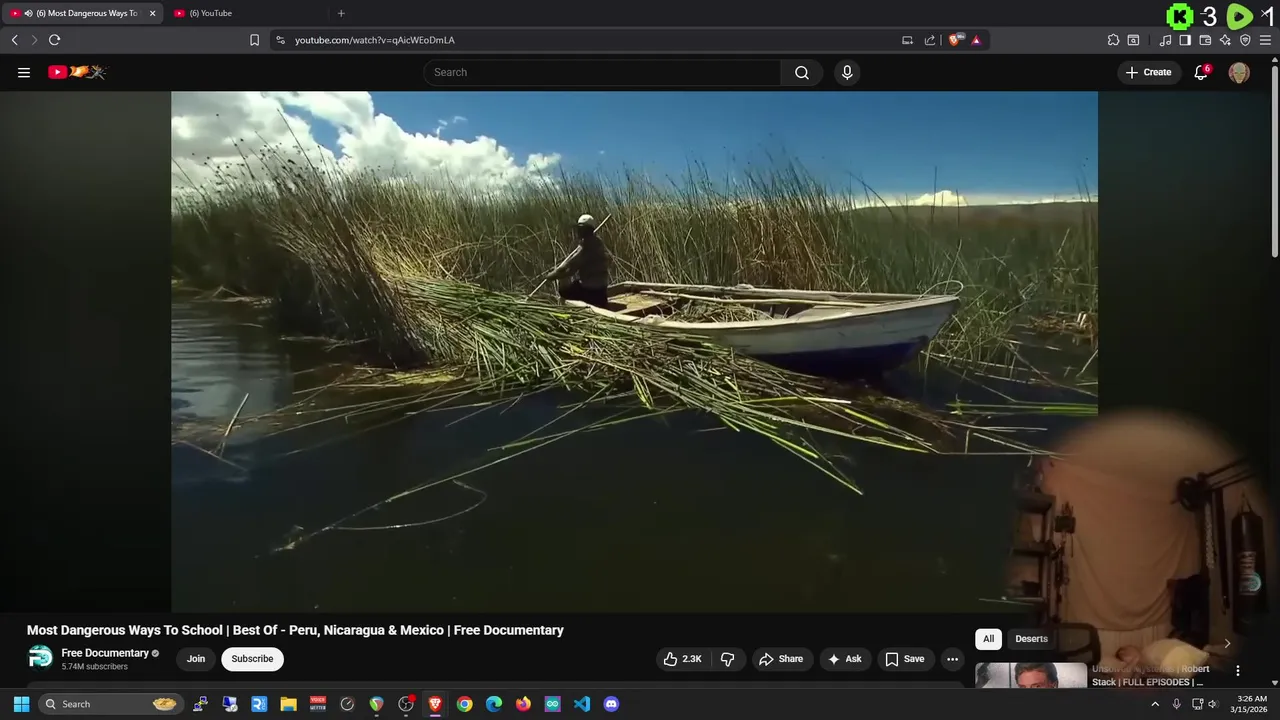
Task: Dislike the video with thumbs down
Action: (727, 659)
